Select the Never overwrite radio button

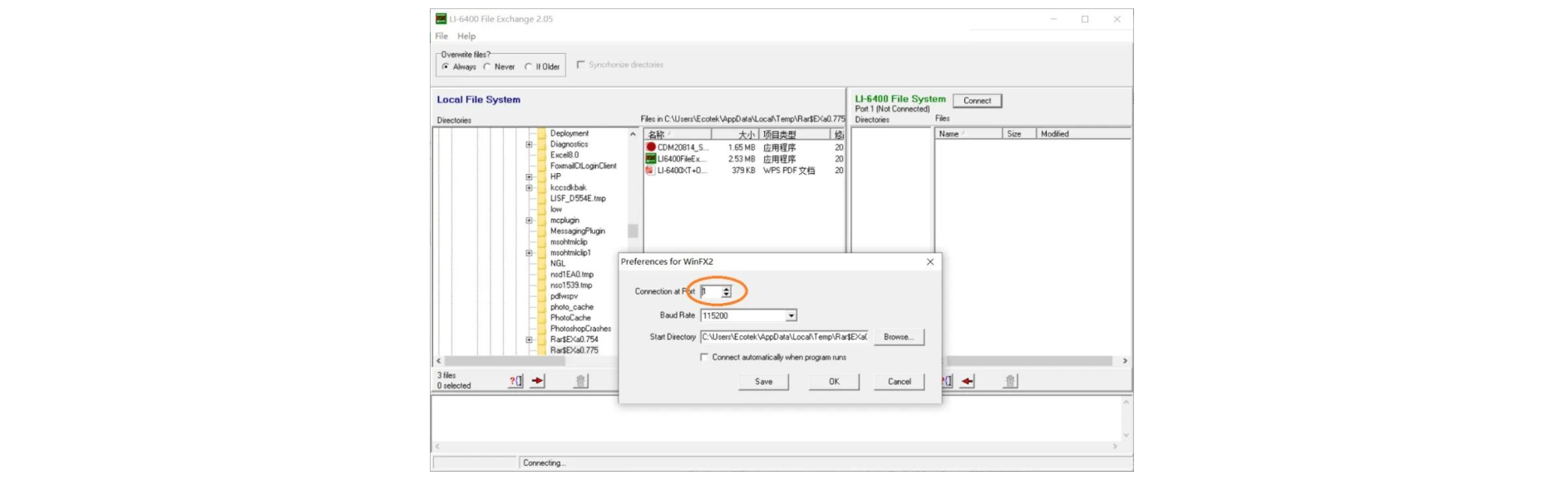click(487, 67)
